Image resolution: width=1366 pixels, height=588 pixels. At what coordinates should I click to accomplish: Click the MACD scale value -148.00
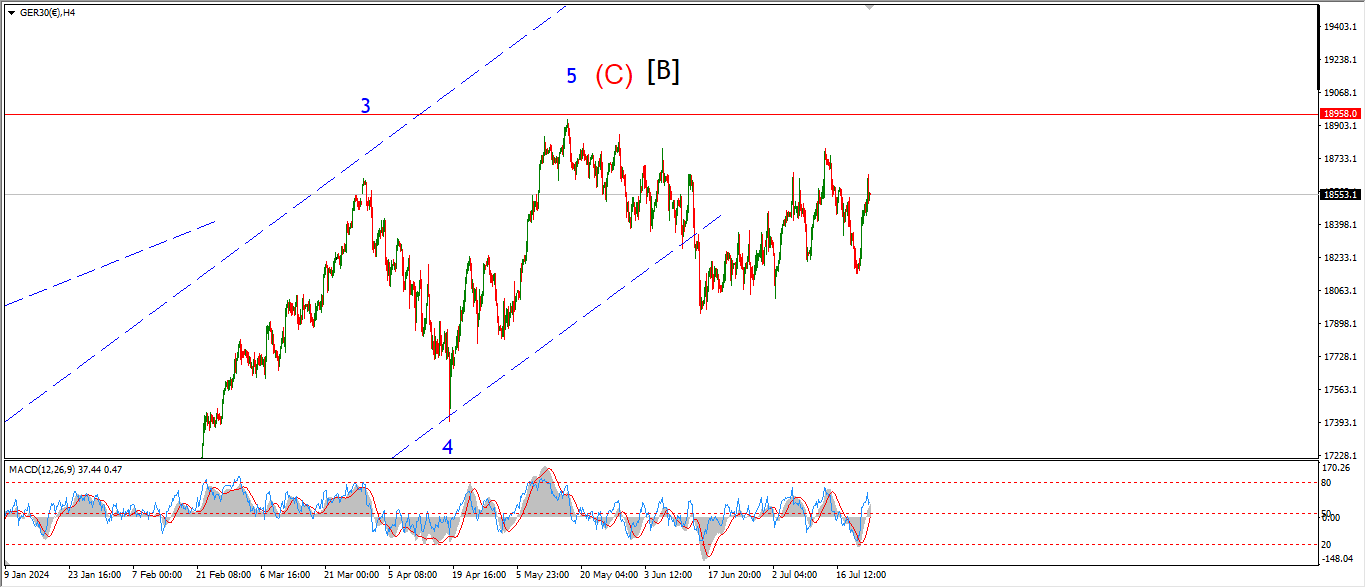[1337, 561]
